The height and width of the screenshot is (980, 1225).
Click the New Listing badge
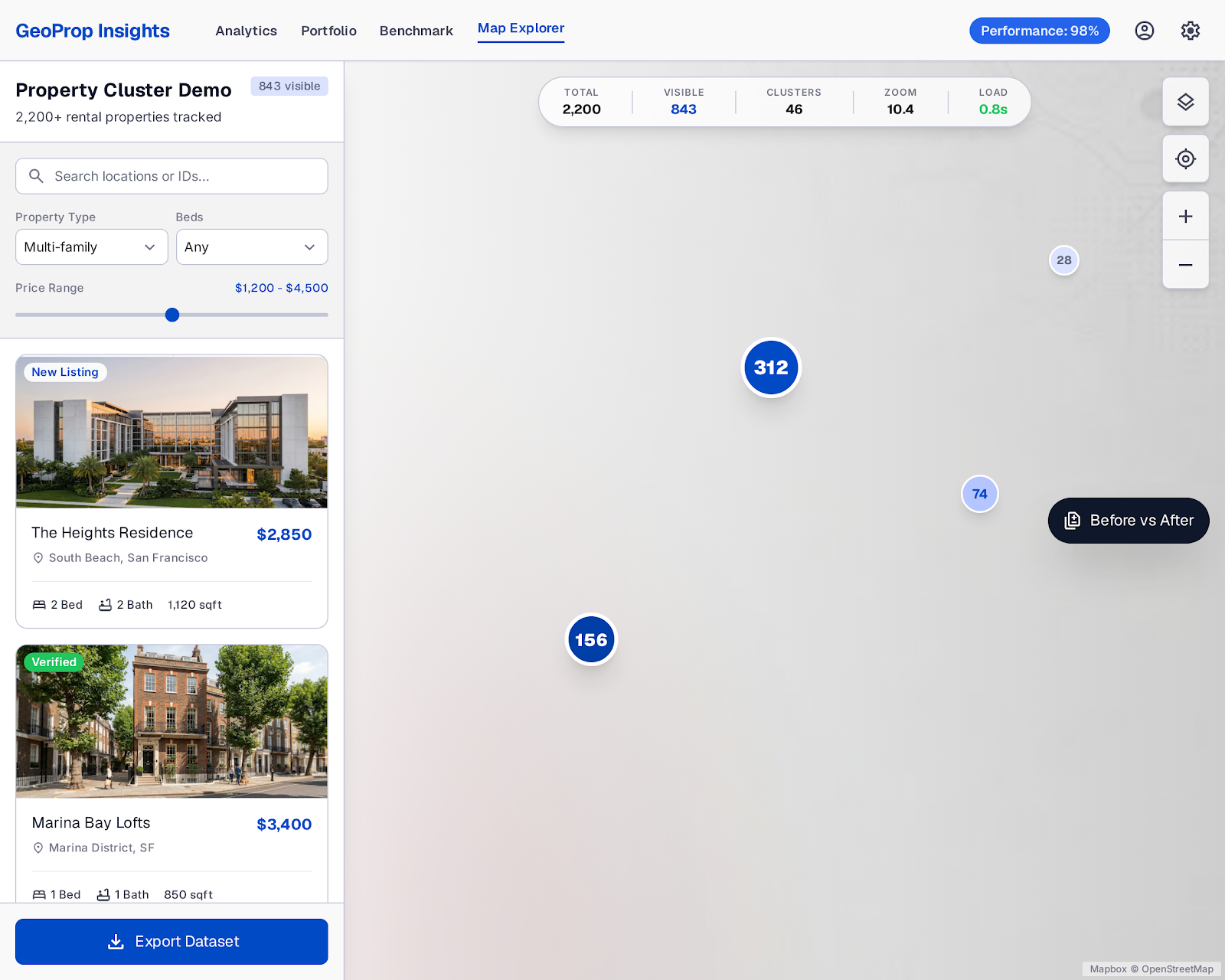[x=65, y=372]
